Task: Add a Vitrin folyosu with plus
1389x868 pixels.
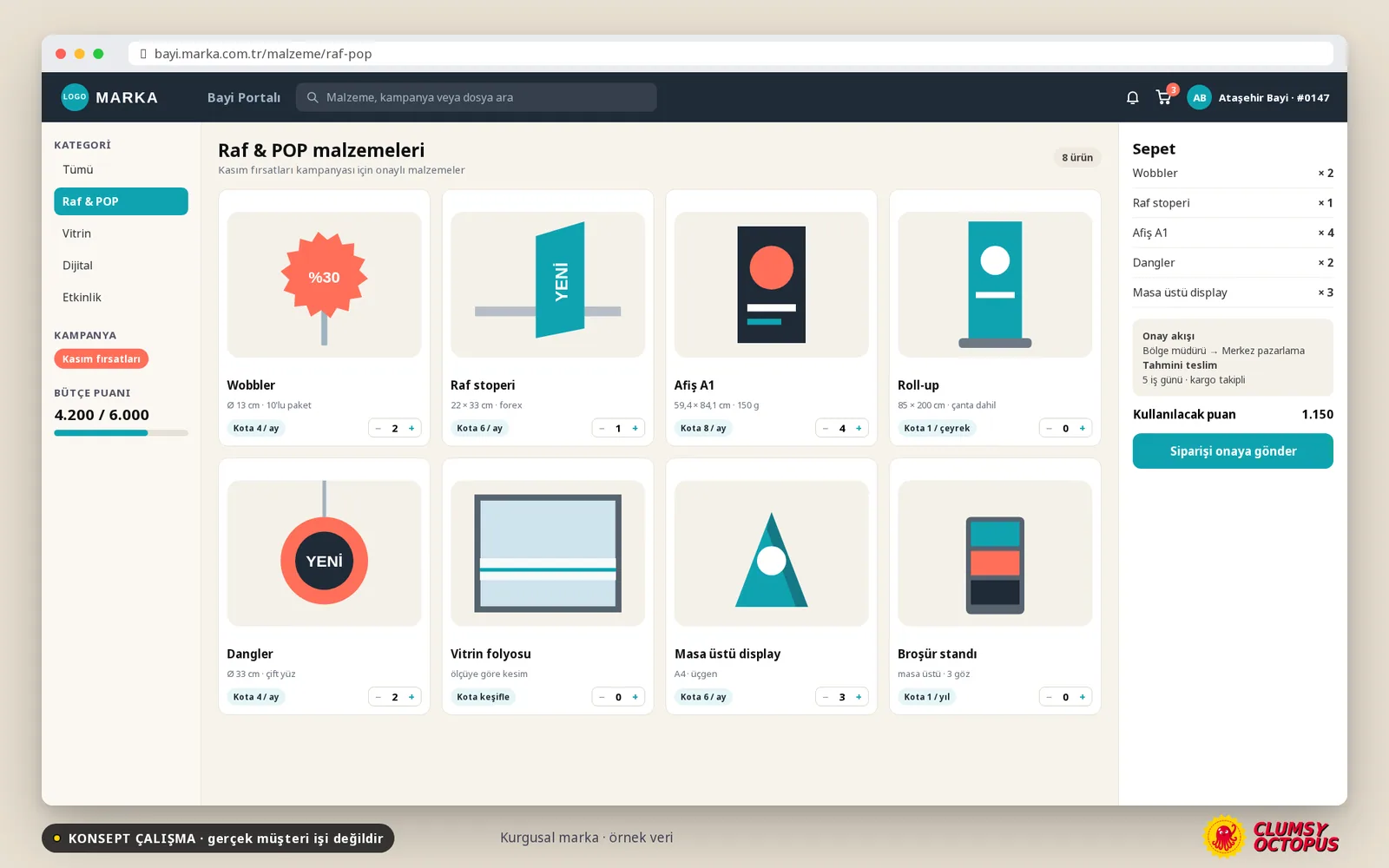Action: 635,697
